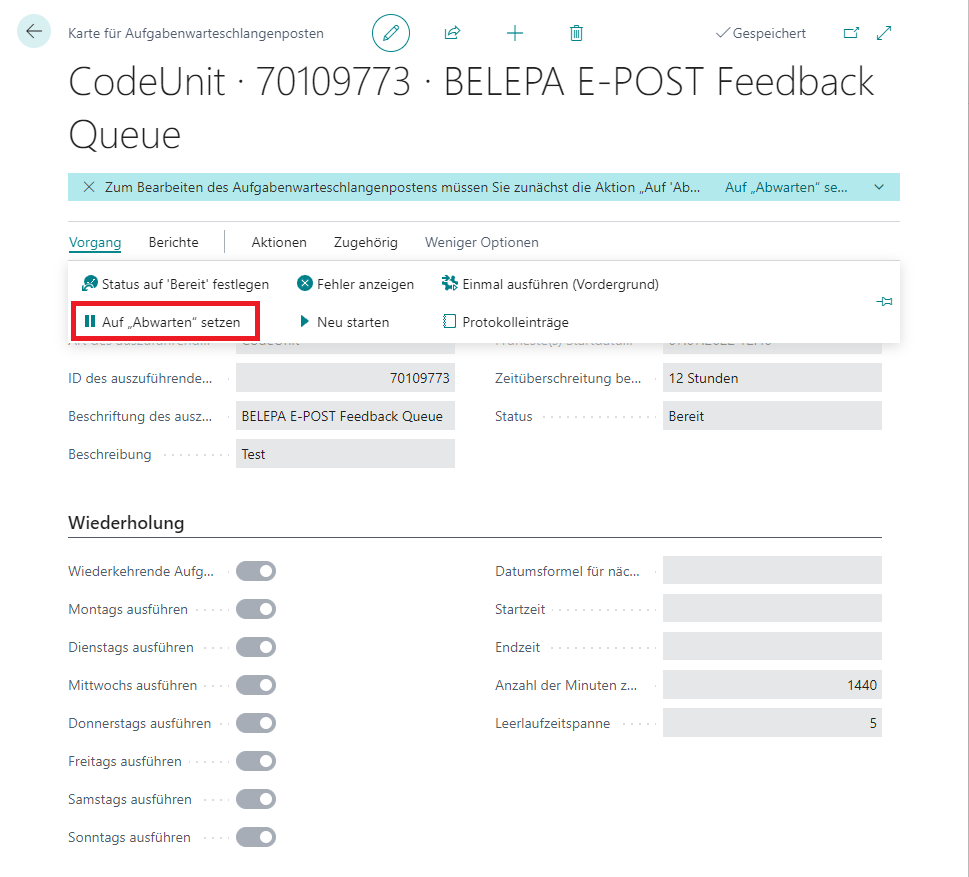Click the trash can delete icon
This screenshot has height=877, width=969.
[x=576, y=33]
